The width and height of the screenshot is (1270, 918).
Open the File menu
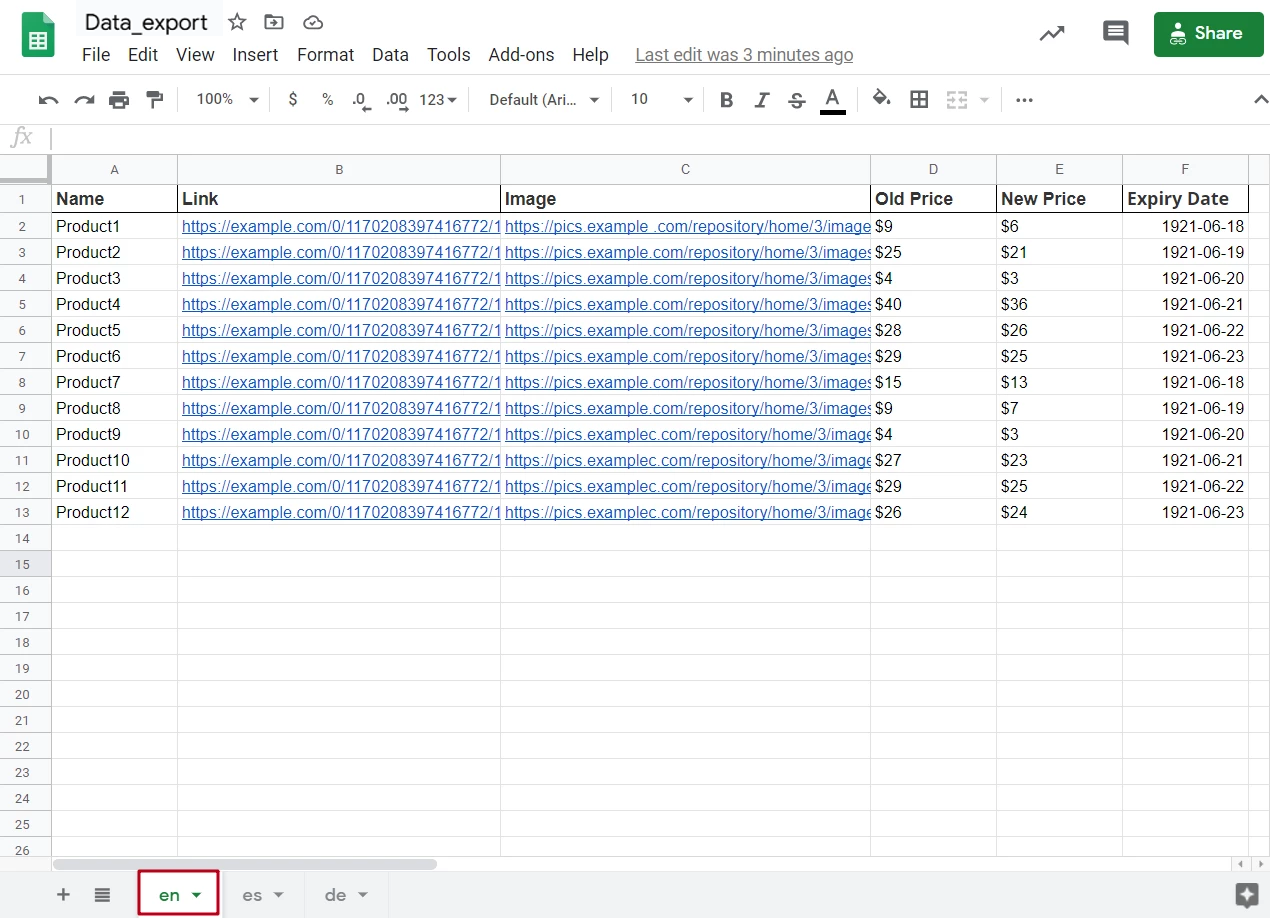coord(96,55)
